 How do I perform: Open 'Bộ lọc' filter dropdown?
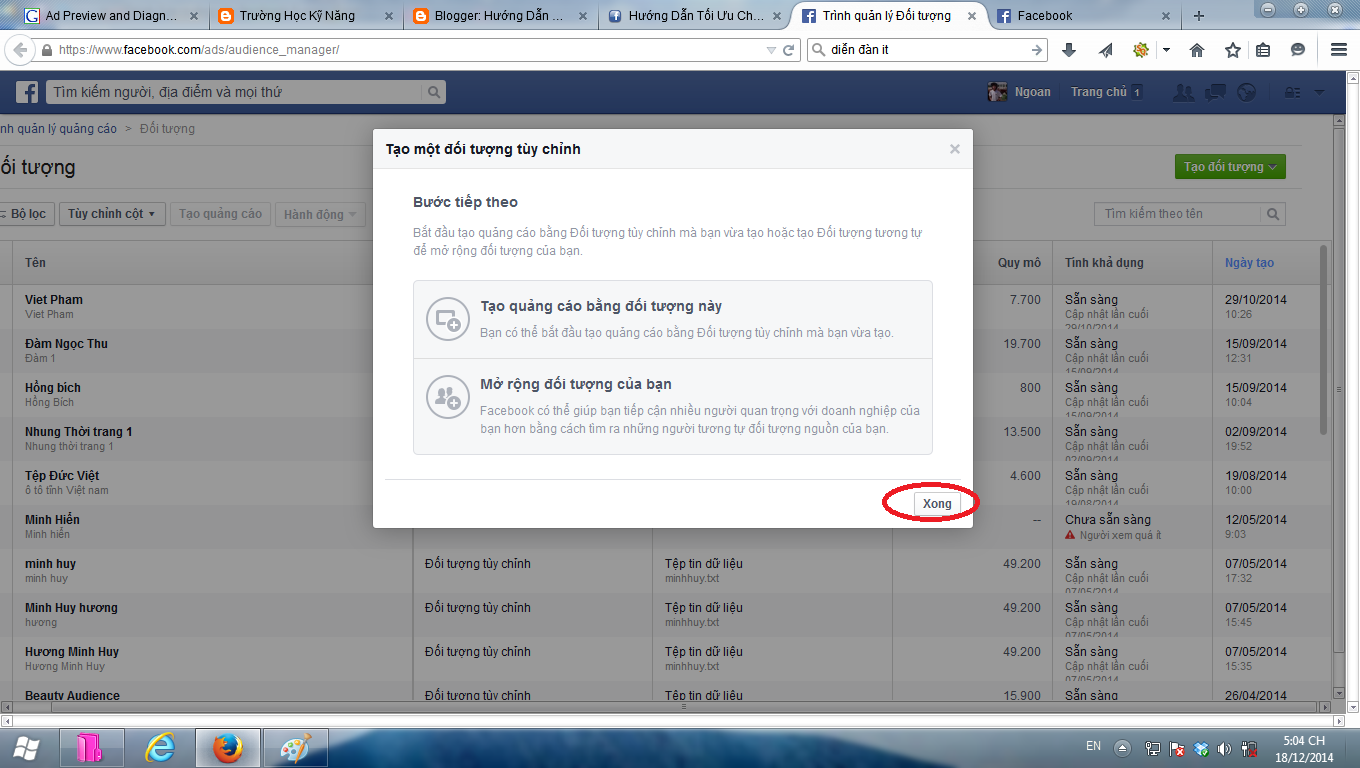click(27, 214)
